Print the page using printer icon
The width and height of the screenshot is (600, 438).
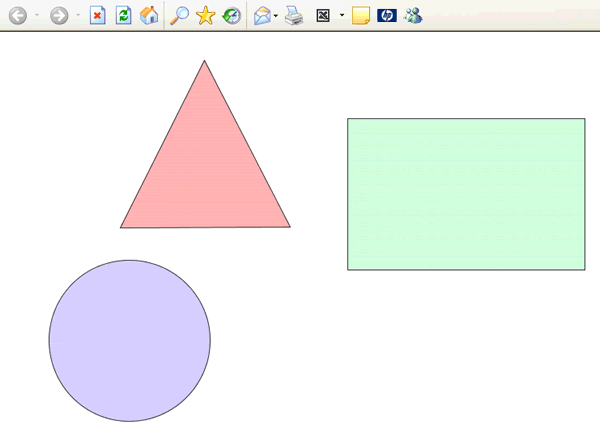293,15
